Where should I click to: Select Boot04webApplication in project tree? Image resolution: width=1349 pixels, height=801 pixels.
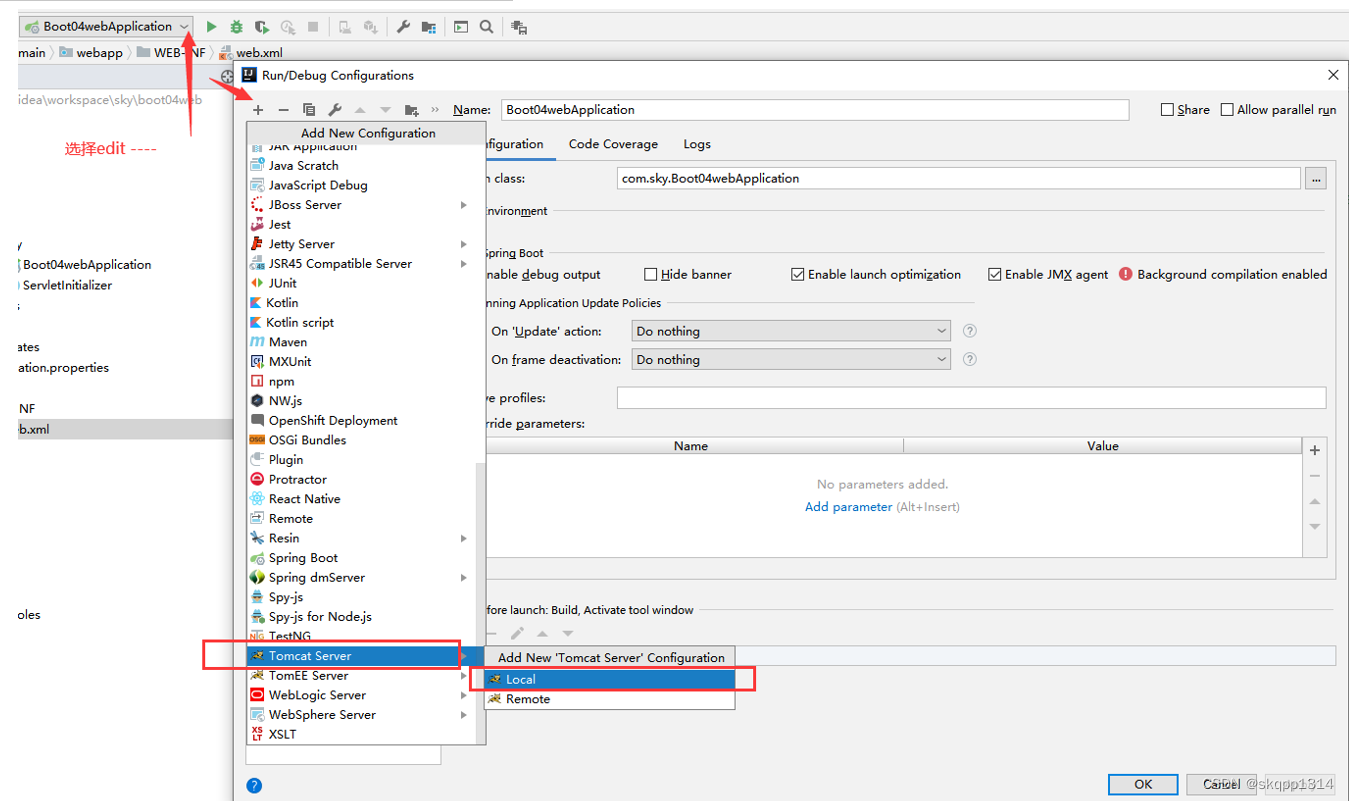[x=87, y=265]
